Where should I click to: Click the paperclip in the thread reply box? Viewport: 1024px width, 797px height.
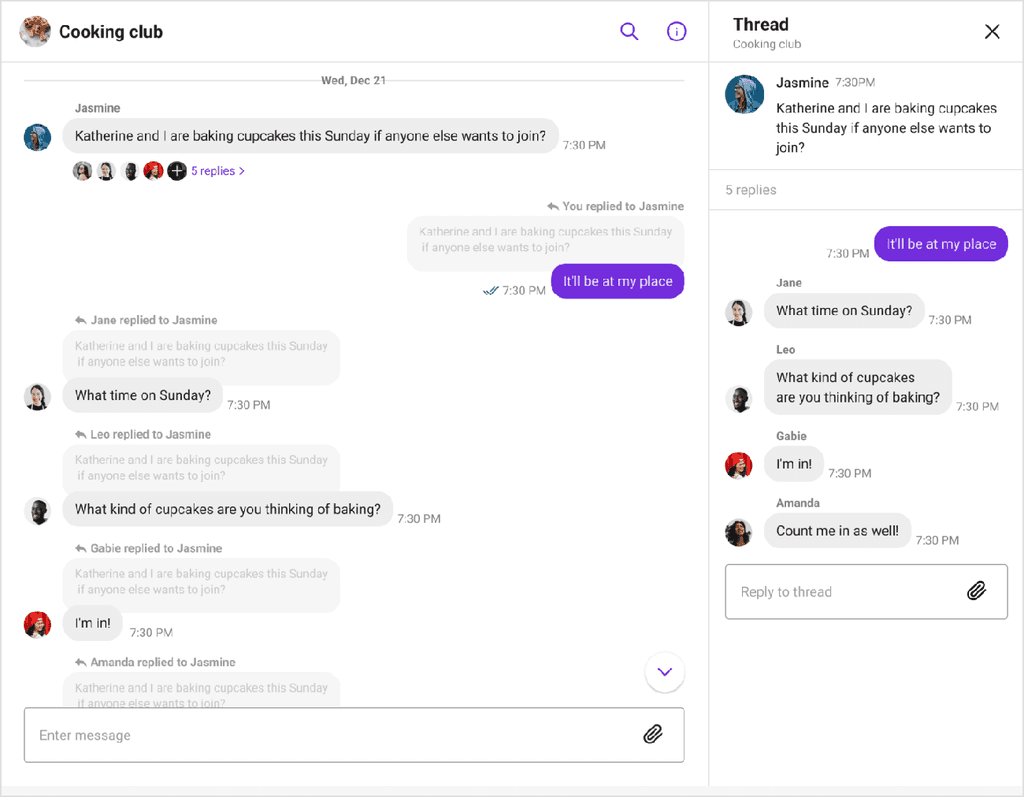coord(977,591)
